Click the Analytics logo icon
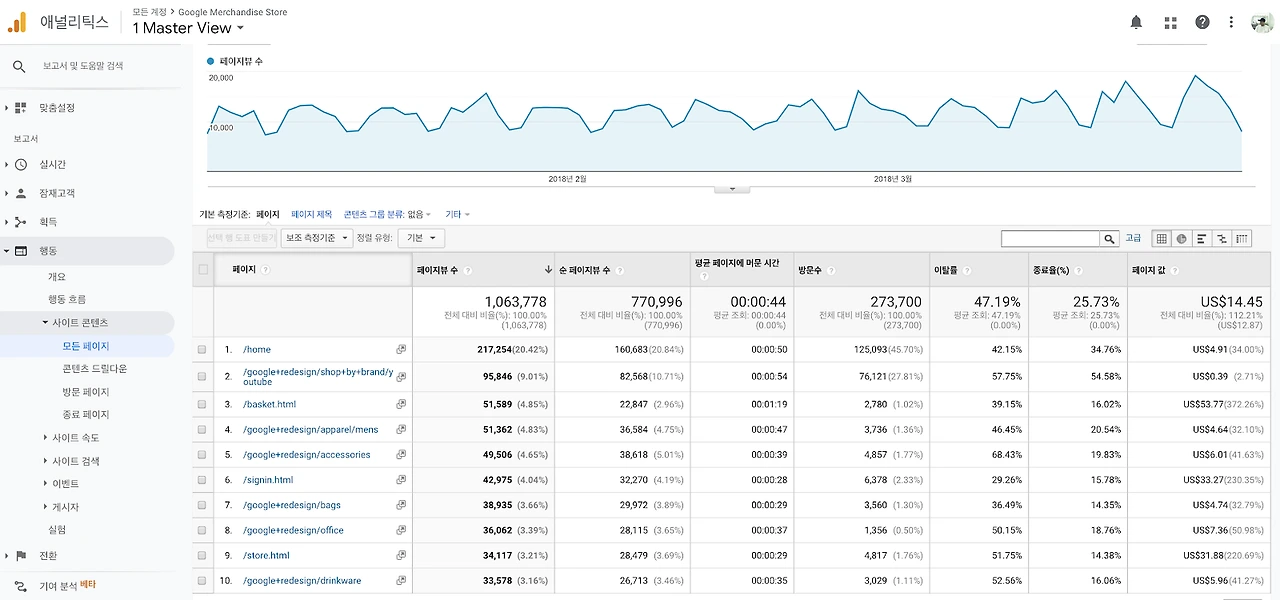The height and width of the screenshot is (600, 1280). pyautogui.click(x=18, y=21)
